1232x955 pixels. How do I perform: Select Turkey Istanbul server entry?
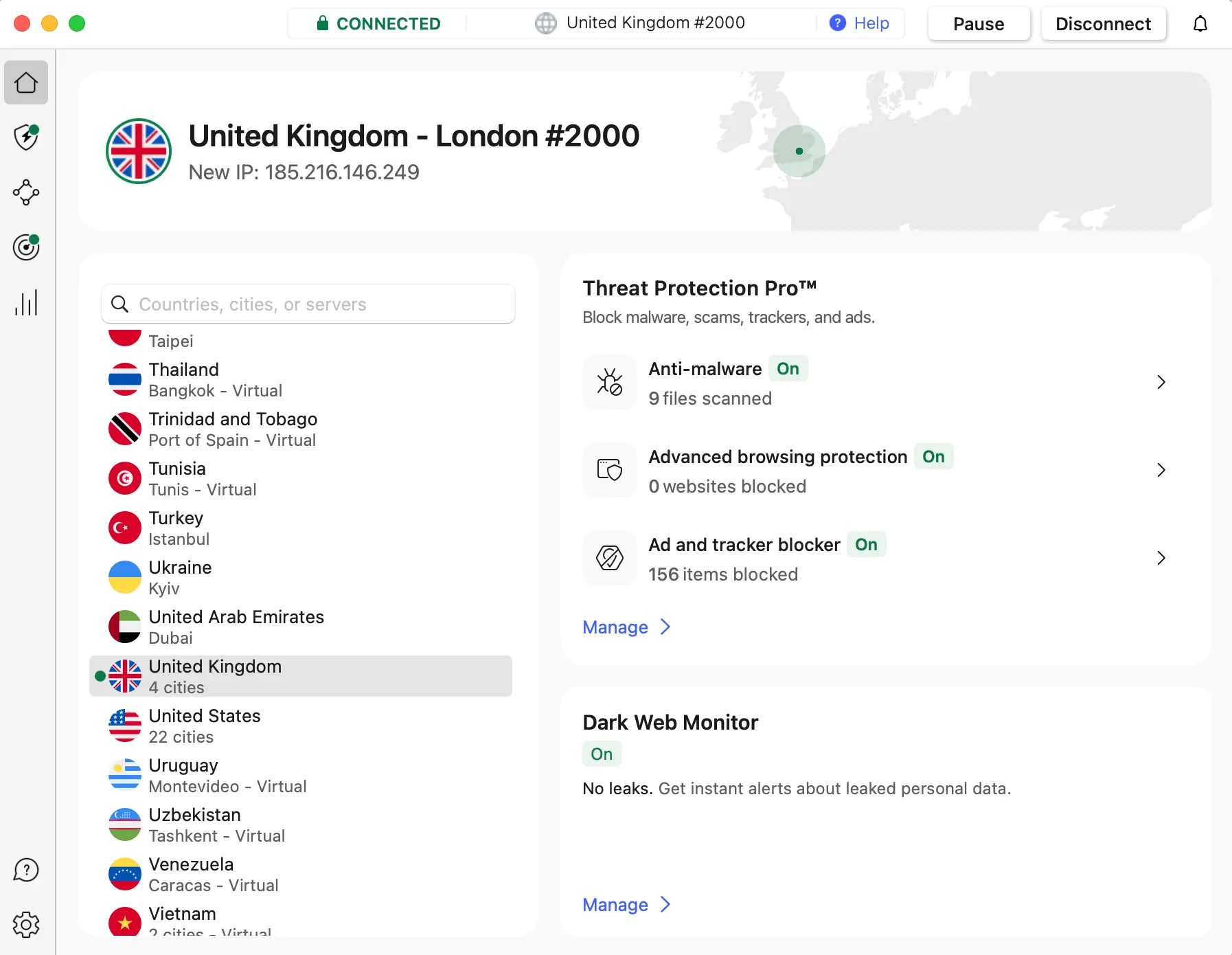point(176,528)
